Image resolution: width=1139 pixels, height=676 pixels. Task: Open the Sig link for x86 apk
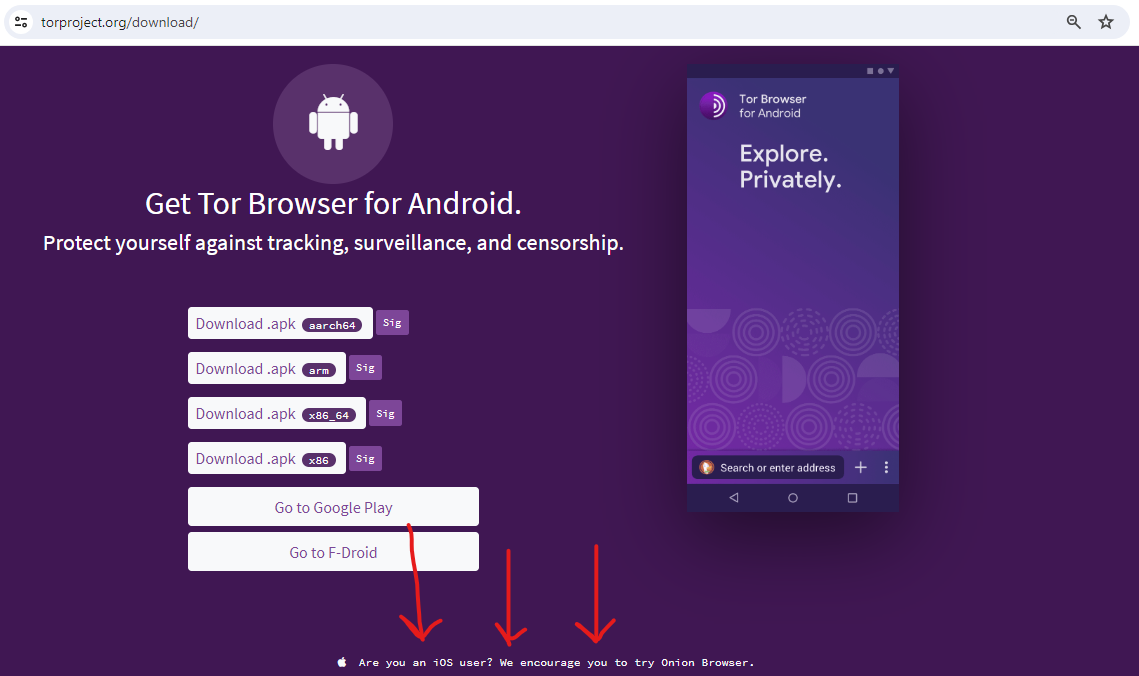pyautogui.click(x=365, y=458)
